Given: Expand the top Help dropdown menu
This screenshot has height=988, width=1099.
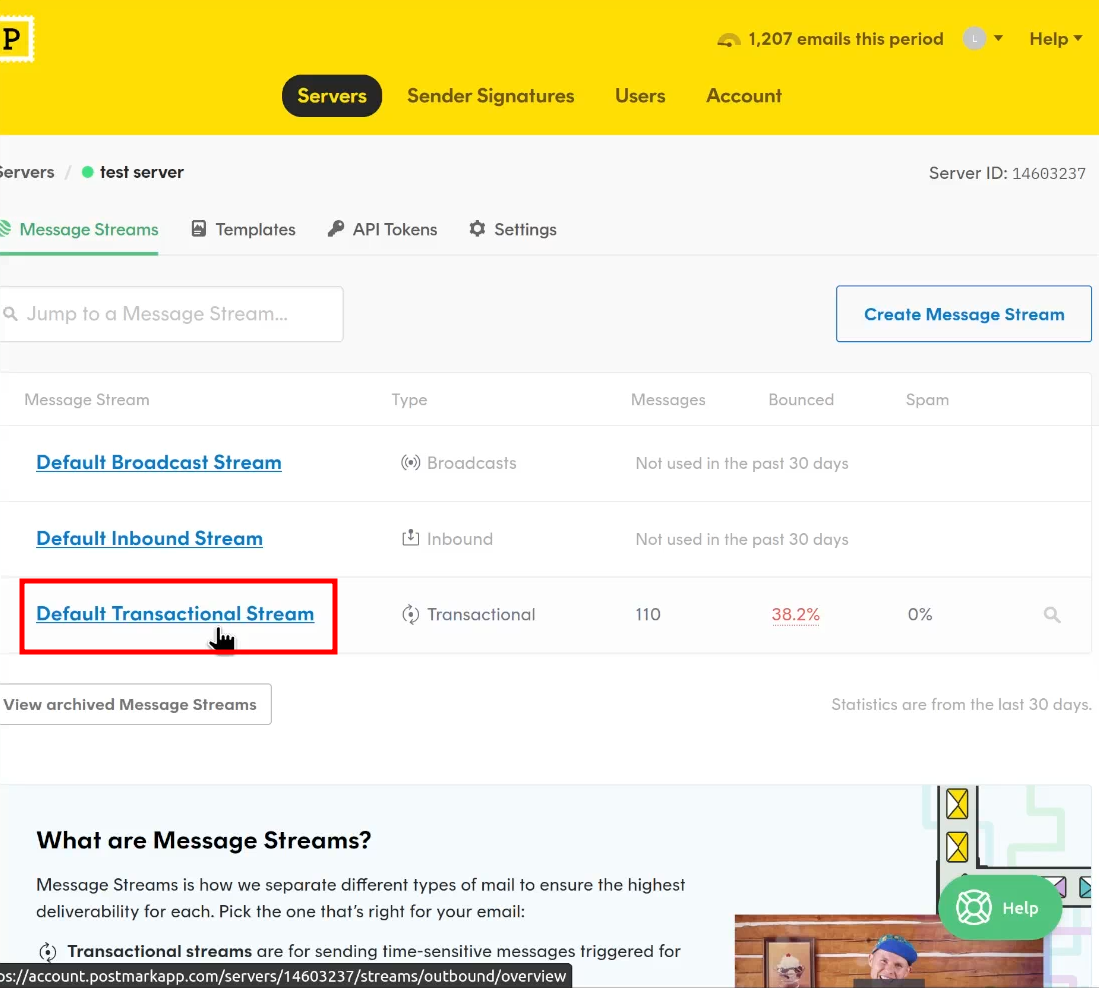Looking at the screenshot, I should 1056,39.
